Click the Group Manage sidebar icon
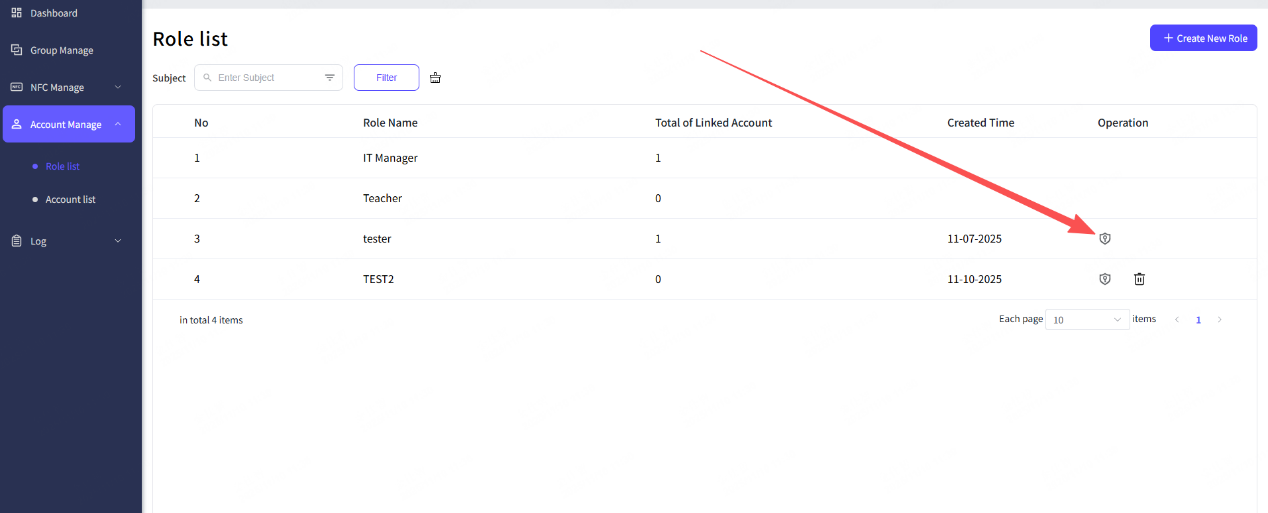This screenshot has width=1268, height=513. pos(16,50)
